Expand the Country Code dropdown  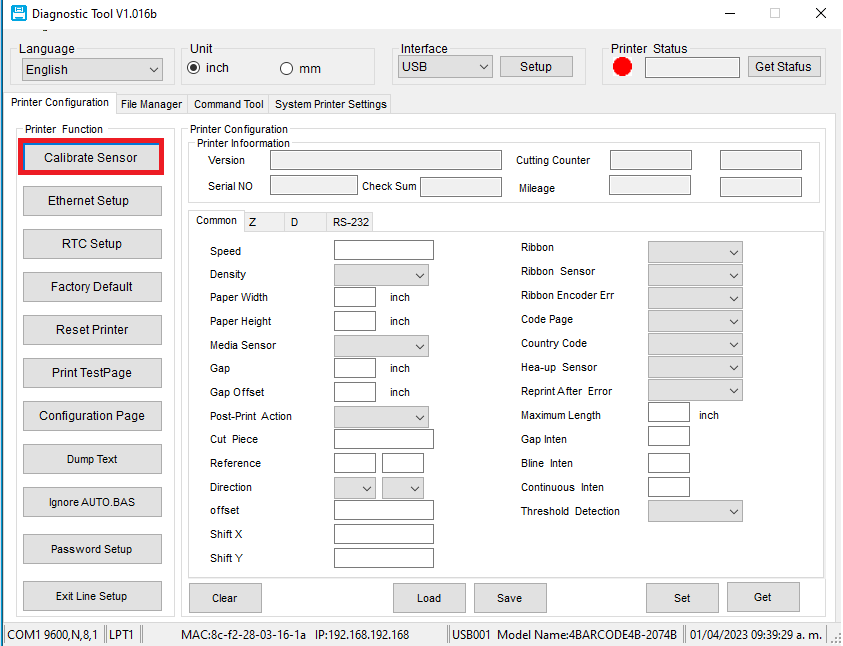[695, 344]
